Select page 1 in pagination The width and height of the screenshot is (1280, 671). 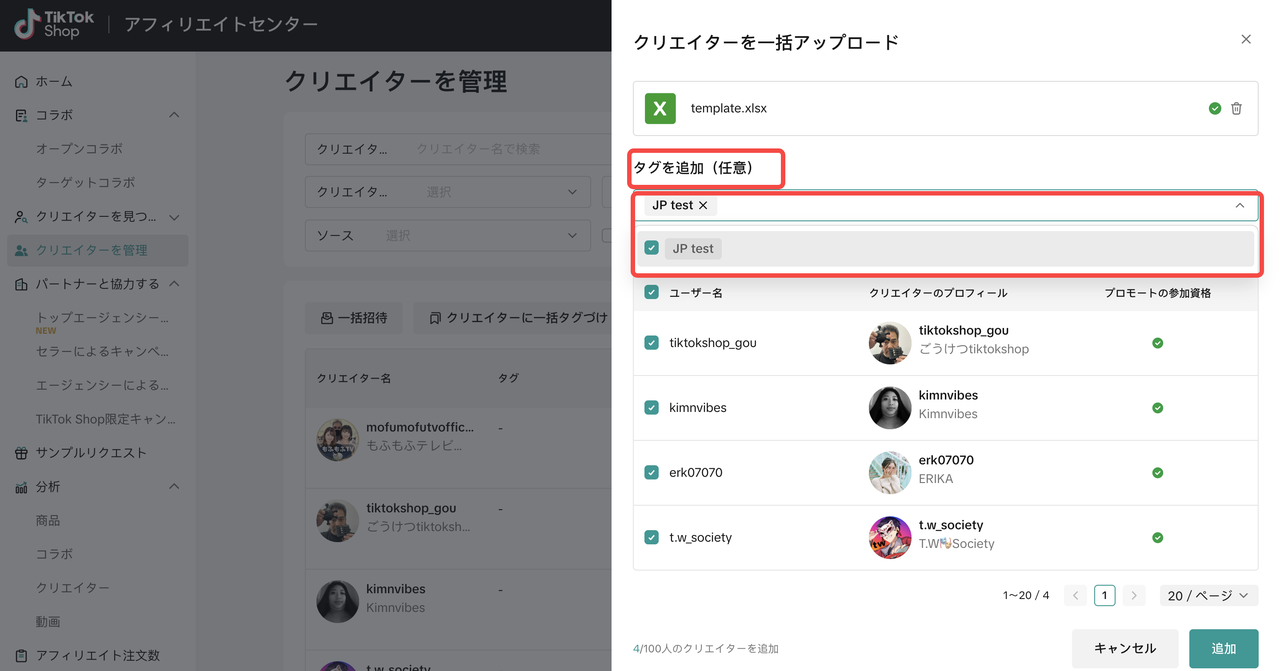pyautogui.click(x=1104, y=595)
